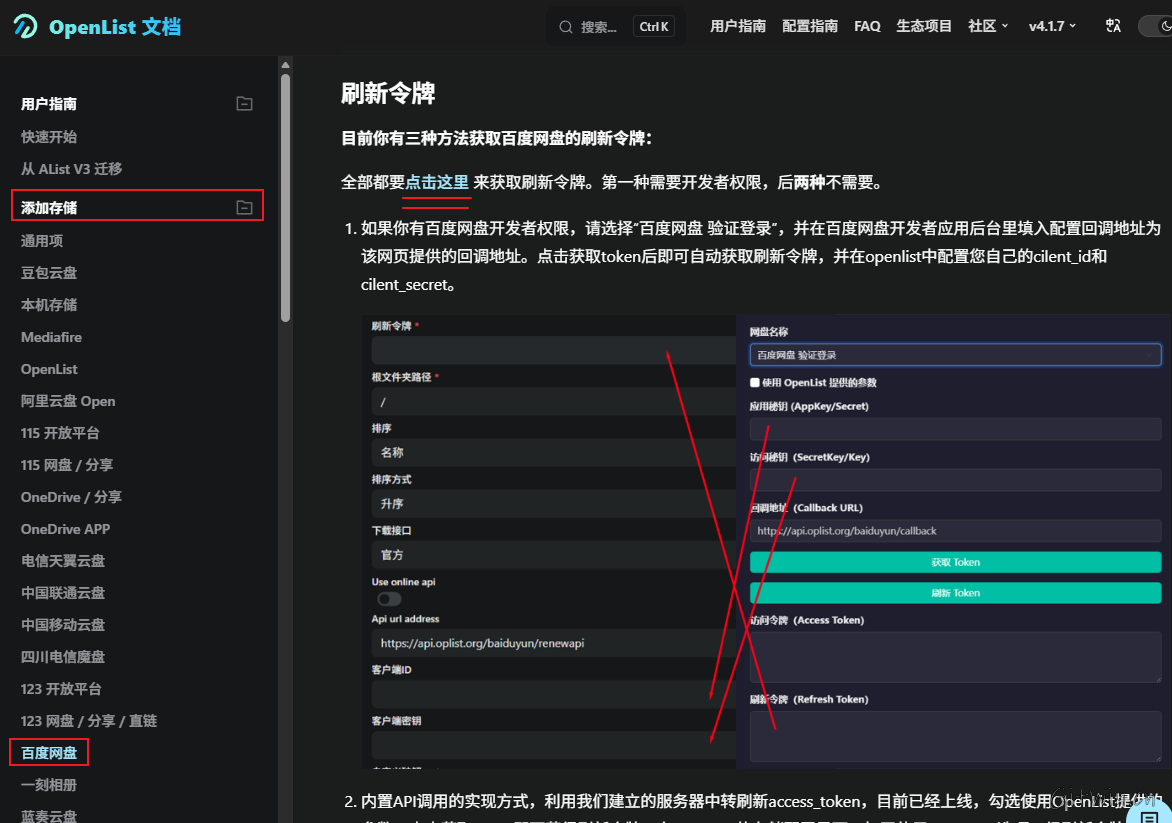Open 中国移动云盘 in sidebar
1172x823 pixels.
point(64,625)
